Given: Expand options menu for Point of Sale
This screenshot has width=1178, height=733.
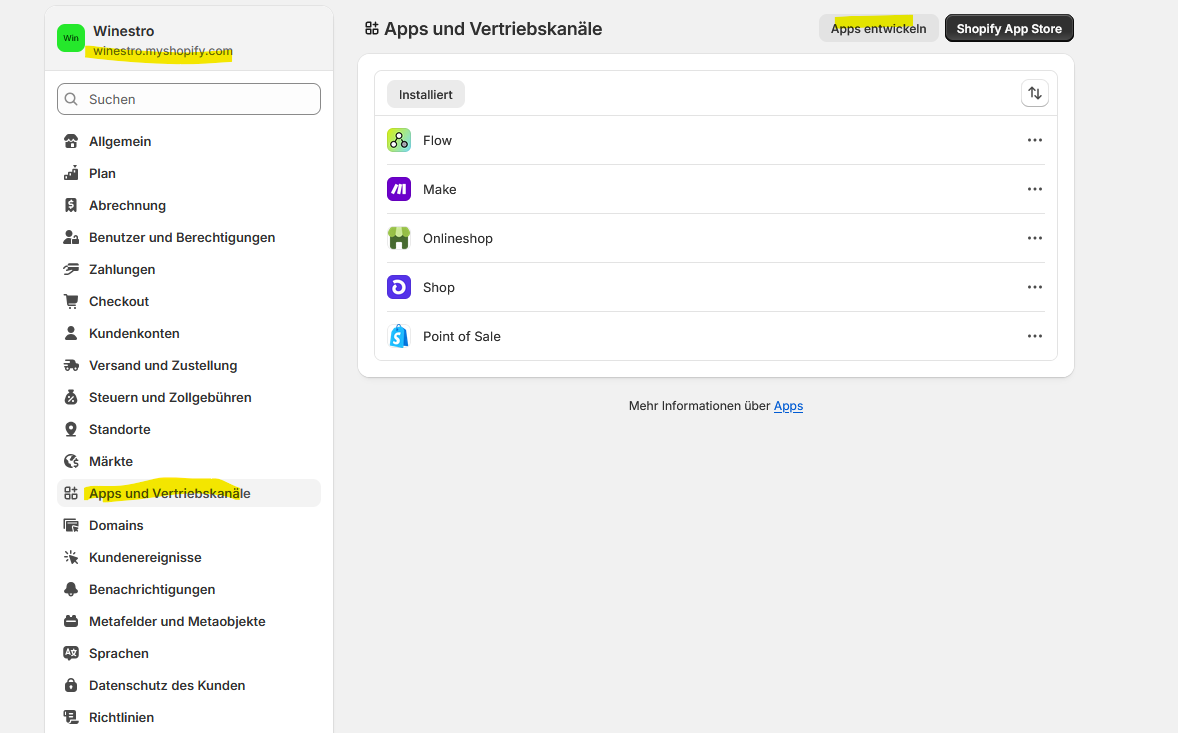Looking at the screenshot, I should [1035, 336].
